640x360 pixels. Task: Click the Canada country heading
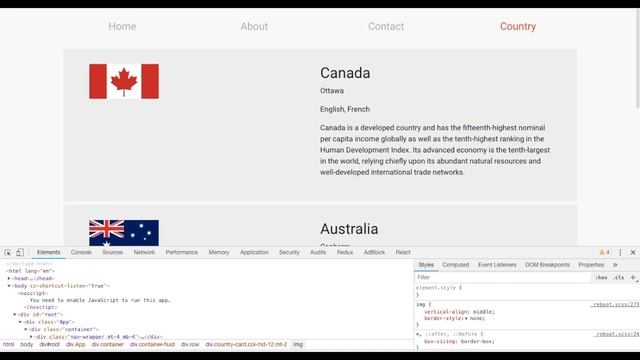[345, 73]
